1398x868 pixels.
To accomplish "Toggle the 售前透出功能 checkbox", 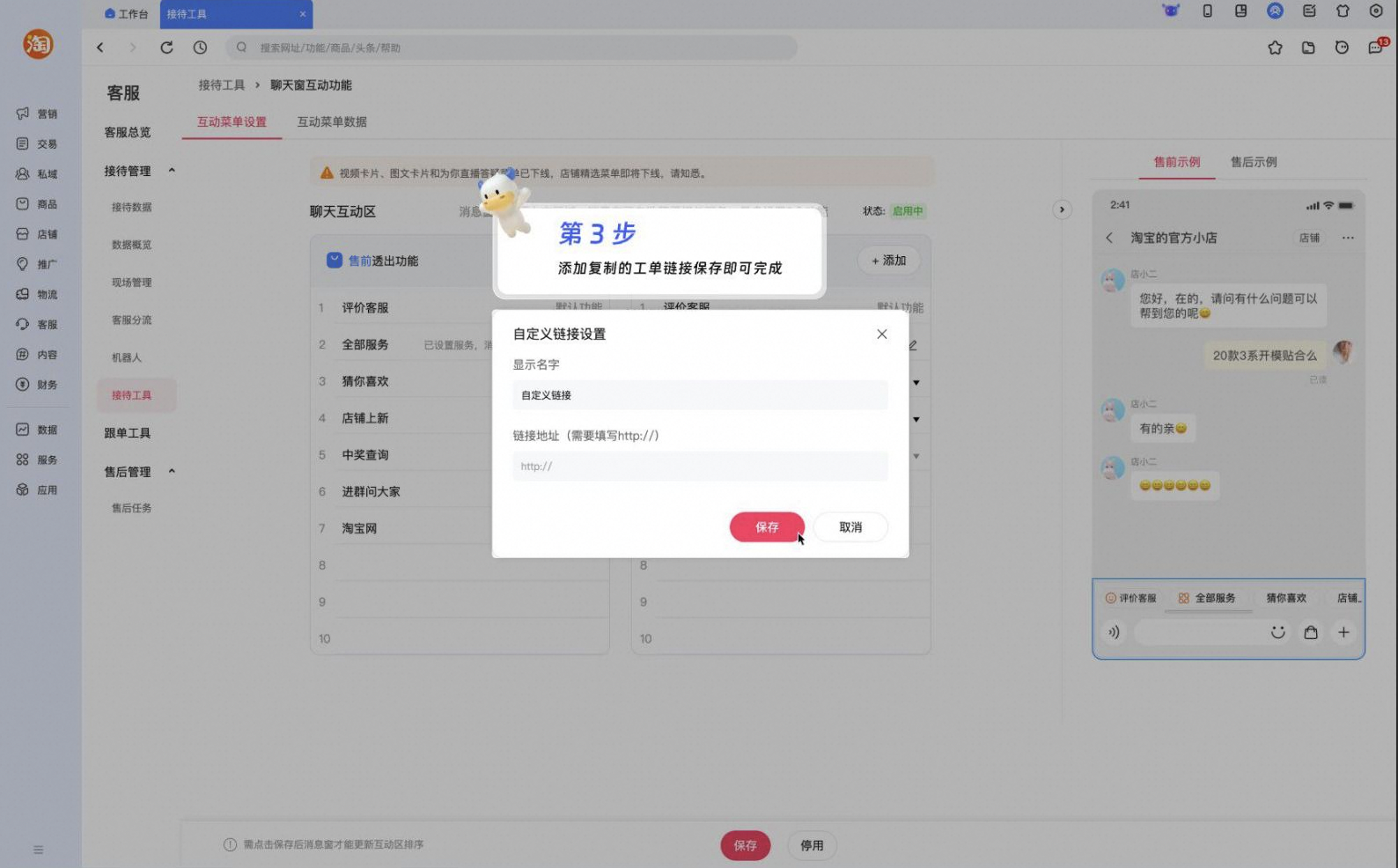I will coord(335,261).
